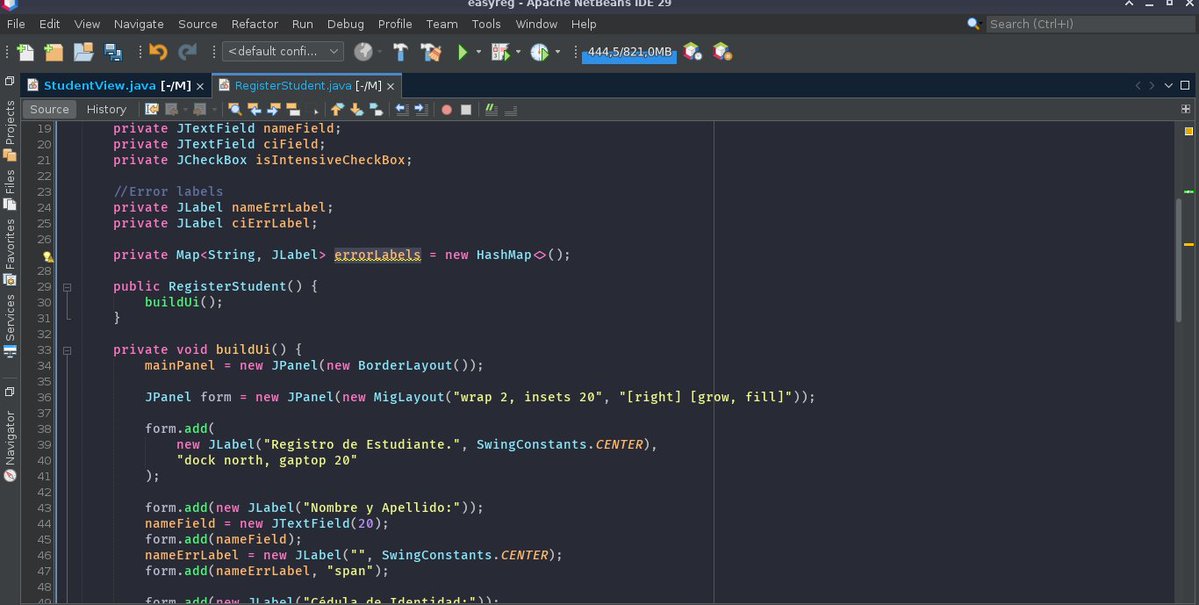Open the Edit menu
This screenshot has width=1199, height=605.
click(x=50, y=24)
